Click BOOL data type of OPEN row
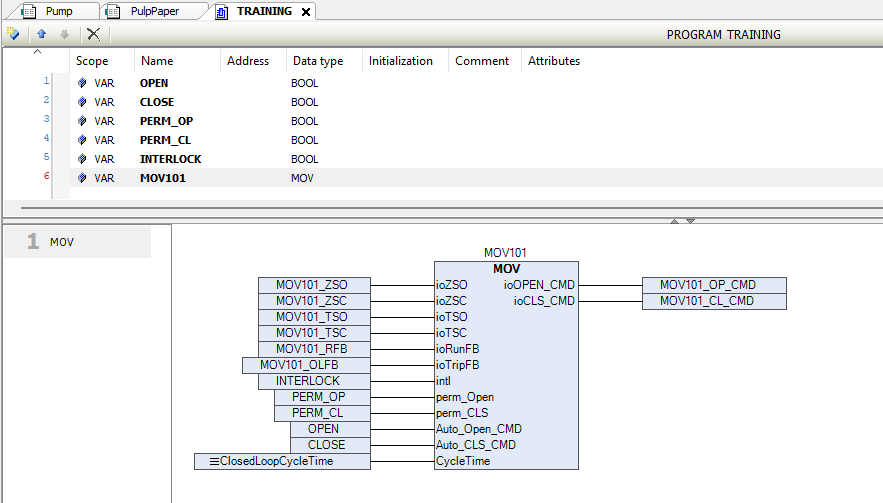 pyautogui.click(x=304, y=83)
